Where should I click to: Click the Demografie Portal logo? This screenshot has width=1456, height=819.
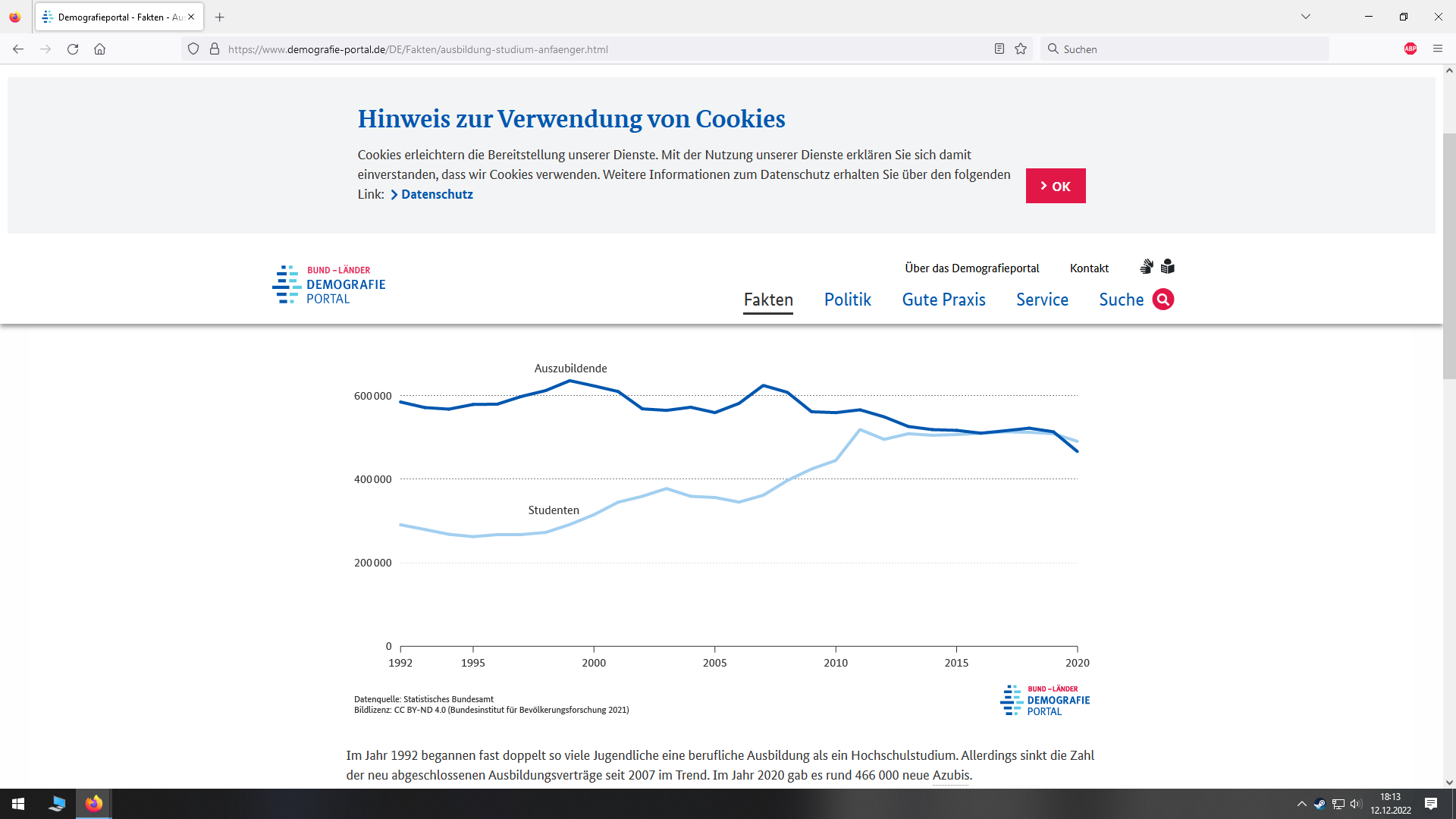(x=329, y=285)
